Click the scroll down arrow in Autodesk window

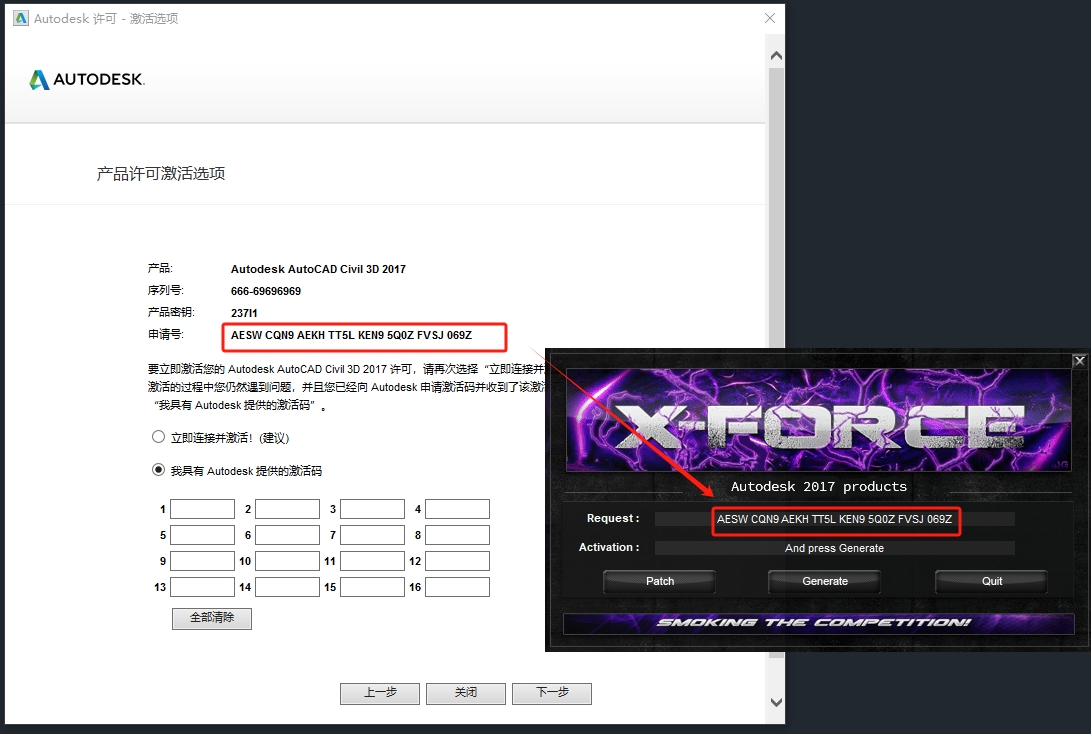(x=777, y=702)
